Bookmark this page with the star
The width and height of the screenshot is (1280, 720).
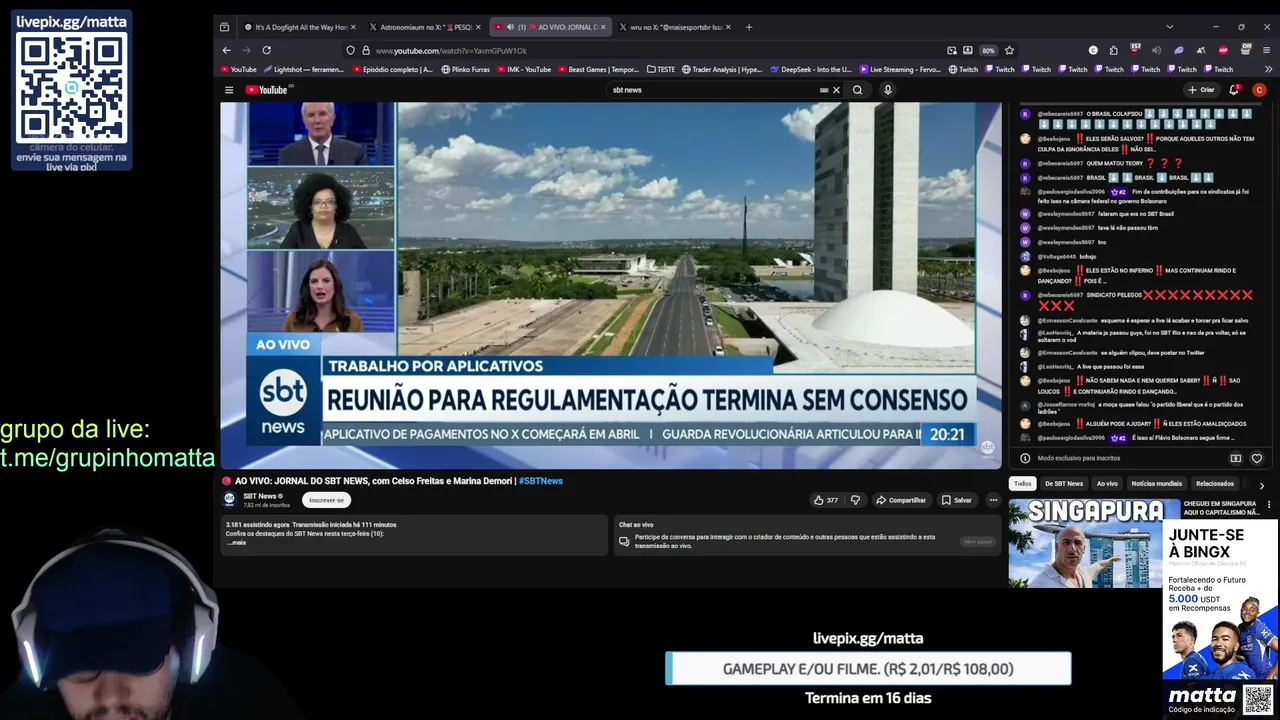1009,50
